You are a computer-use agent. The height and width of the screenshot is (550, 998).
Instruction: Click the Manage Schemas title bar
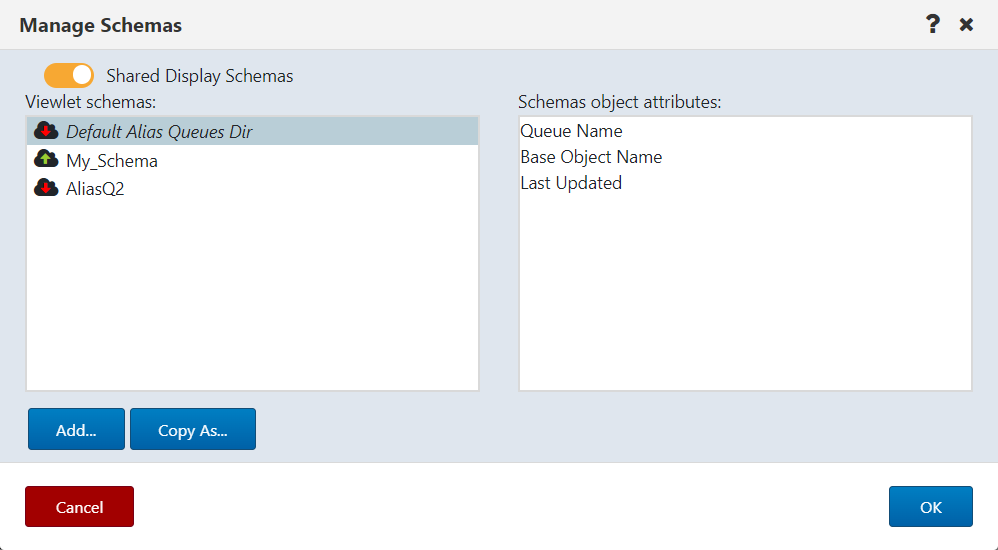point(471,25)
